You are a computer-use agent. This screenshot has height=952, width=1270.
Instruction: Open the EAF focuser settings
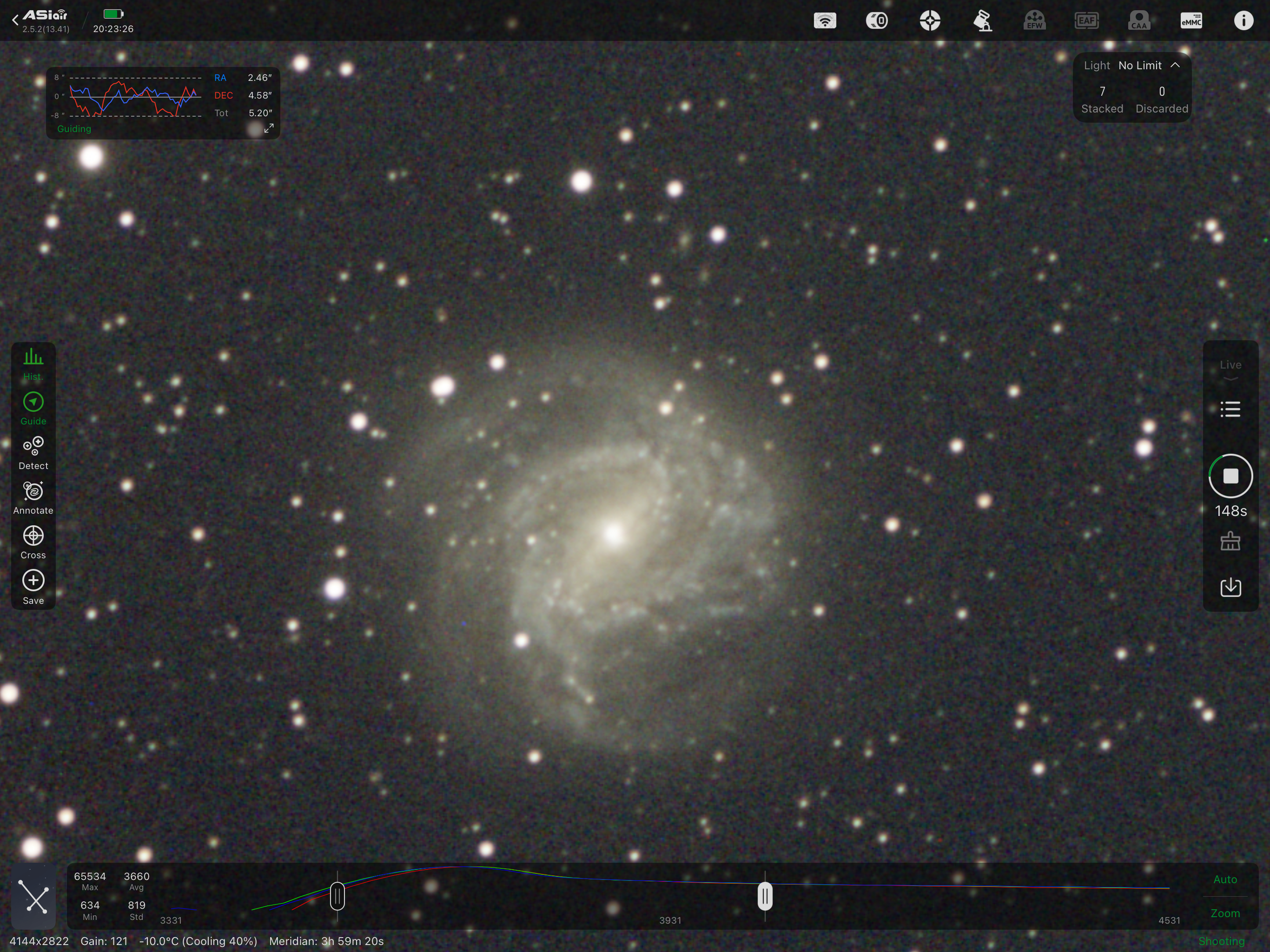[x=1086, y=21]
